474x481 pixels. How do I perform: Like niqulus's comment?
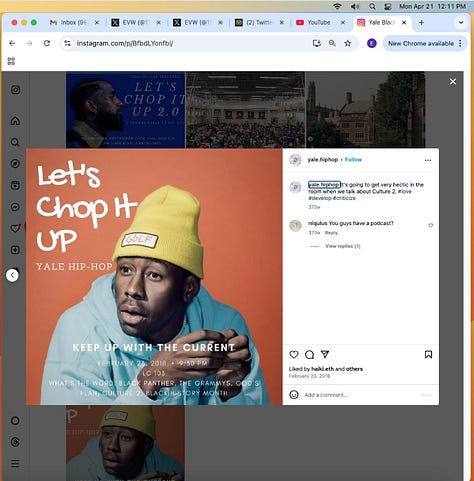pyautogui.click(x=431, y=225)
